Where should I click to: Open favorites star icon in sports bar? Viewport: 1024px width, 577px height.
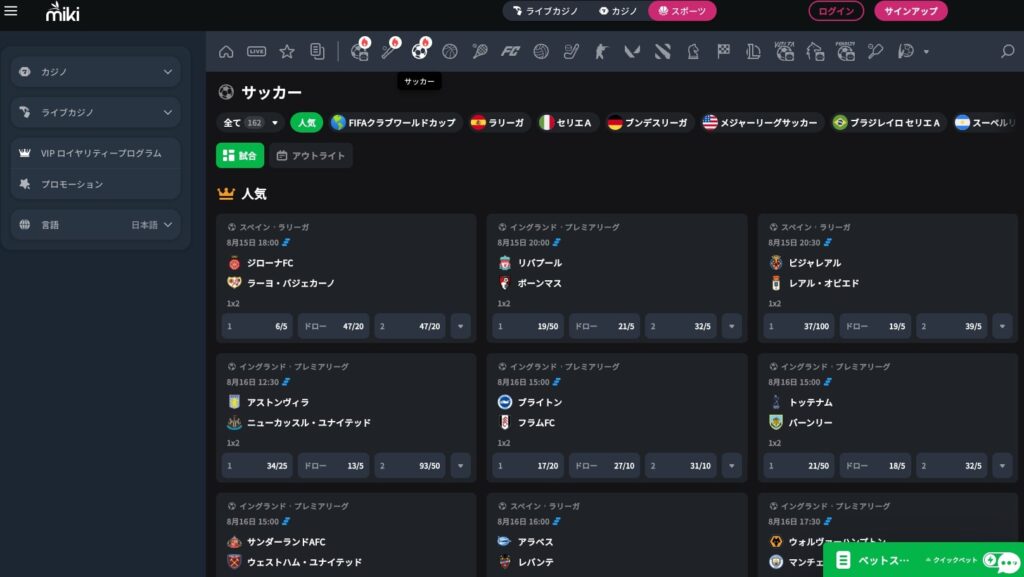click(287, 51)
